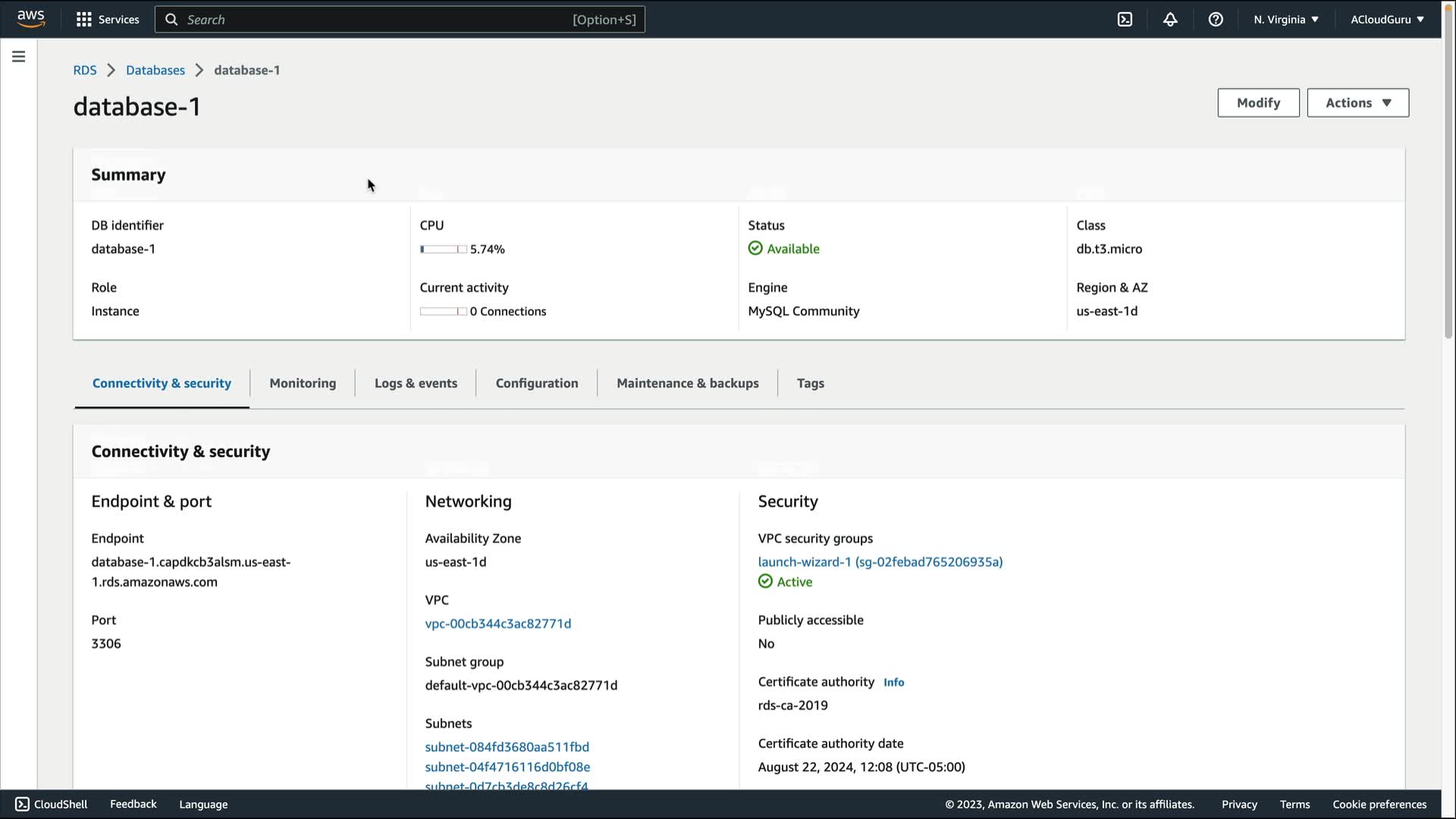The height and width of the screenshot is (819, 1456).
Task: Launch CloudShell from the top bar icon
Action: point(1125,20)
